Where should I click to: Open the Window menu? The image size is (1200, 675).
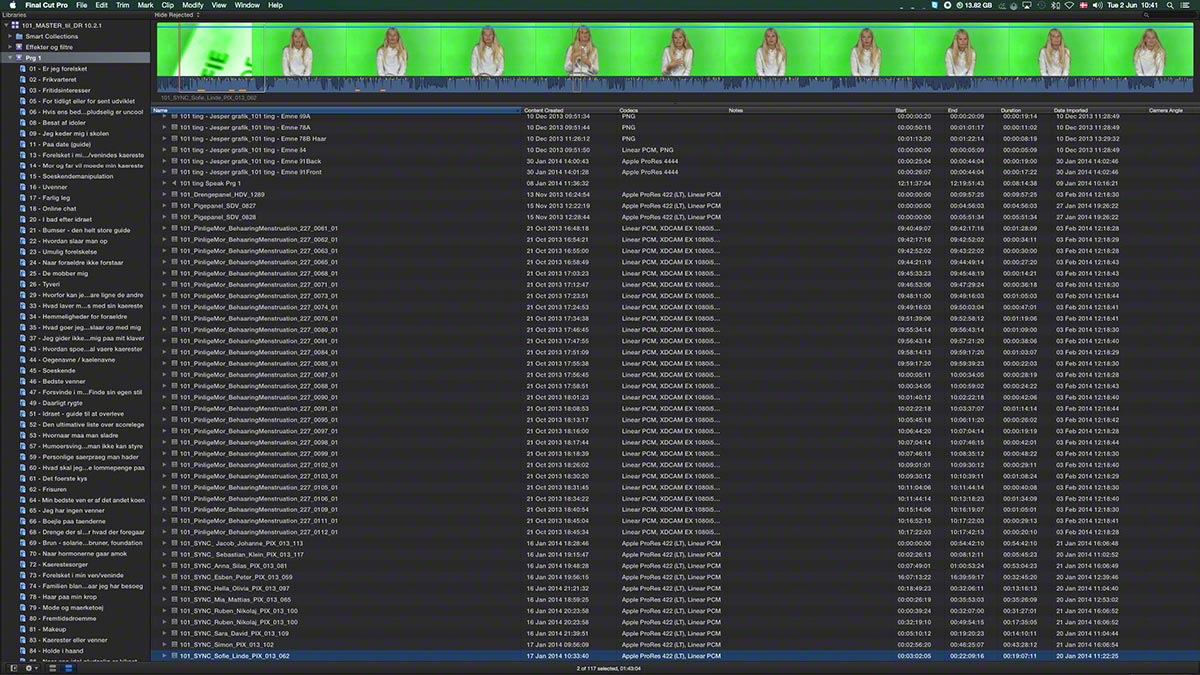pyautogui.click(x=247, y=5)
